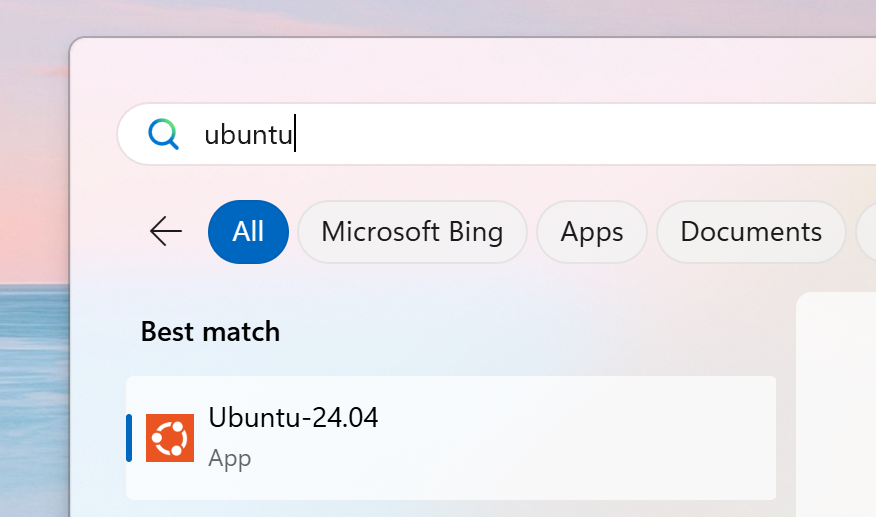Click the "App" label under Ubuntu-24.04
This screenshot has width=876, height=517.
230,459
